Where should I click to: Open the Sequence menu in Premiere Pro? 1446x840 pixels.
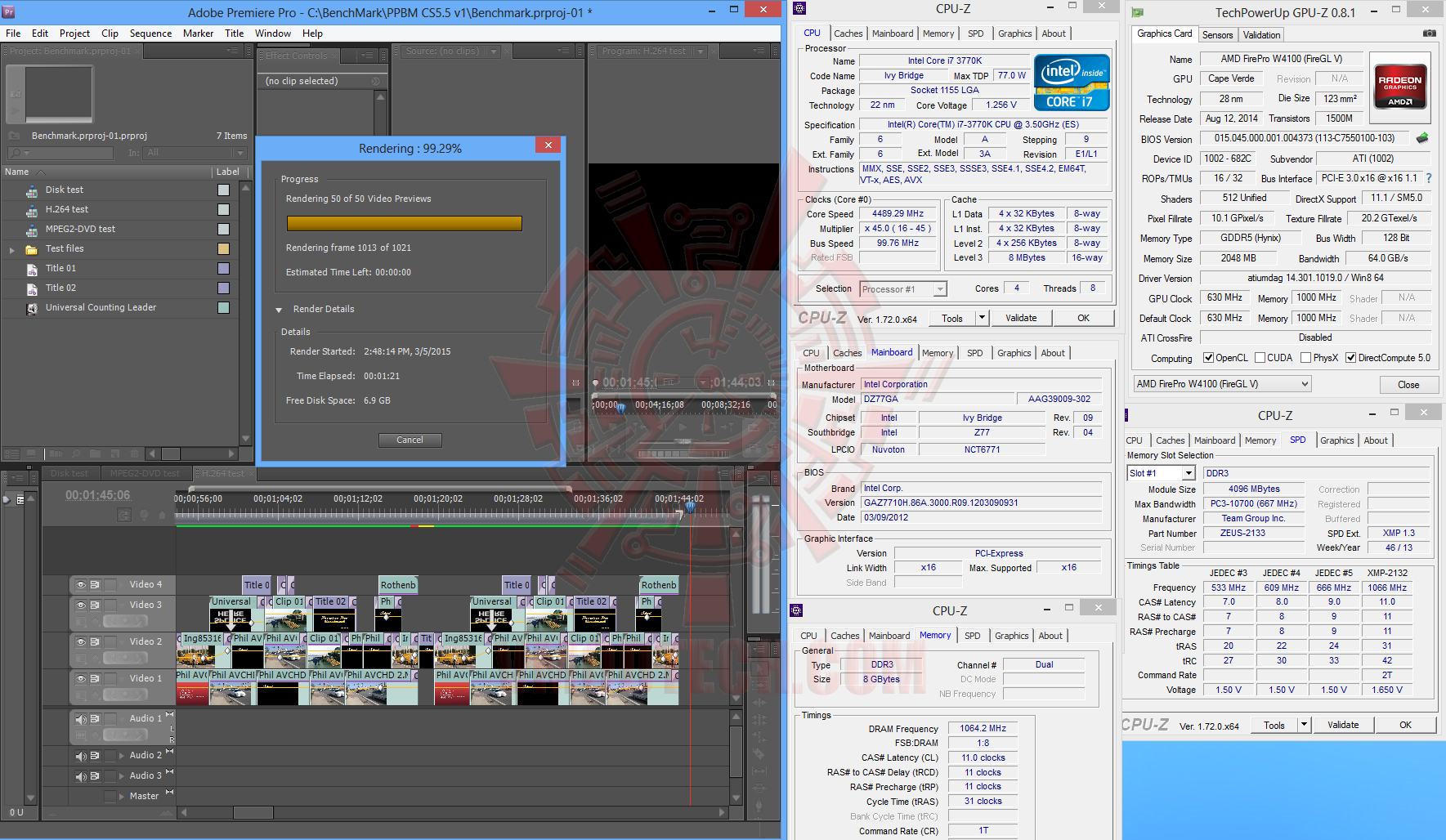(150, 34)
